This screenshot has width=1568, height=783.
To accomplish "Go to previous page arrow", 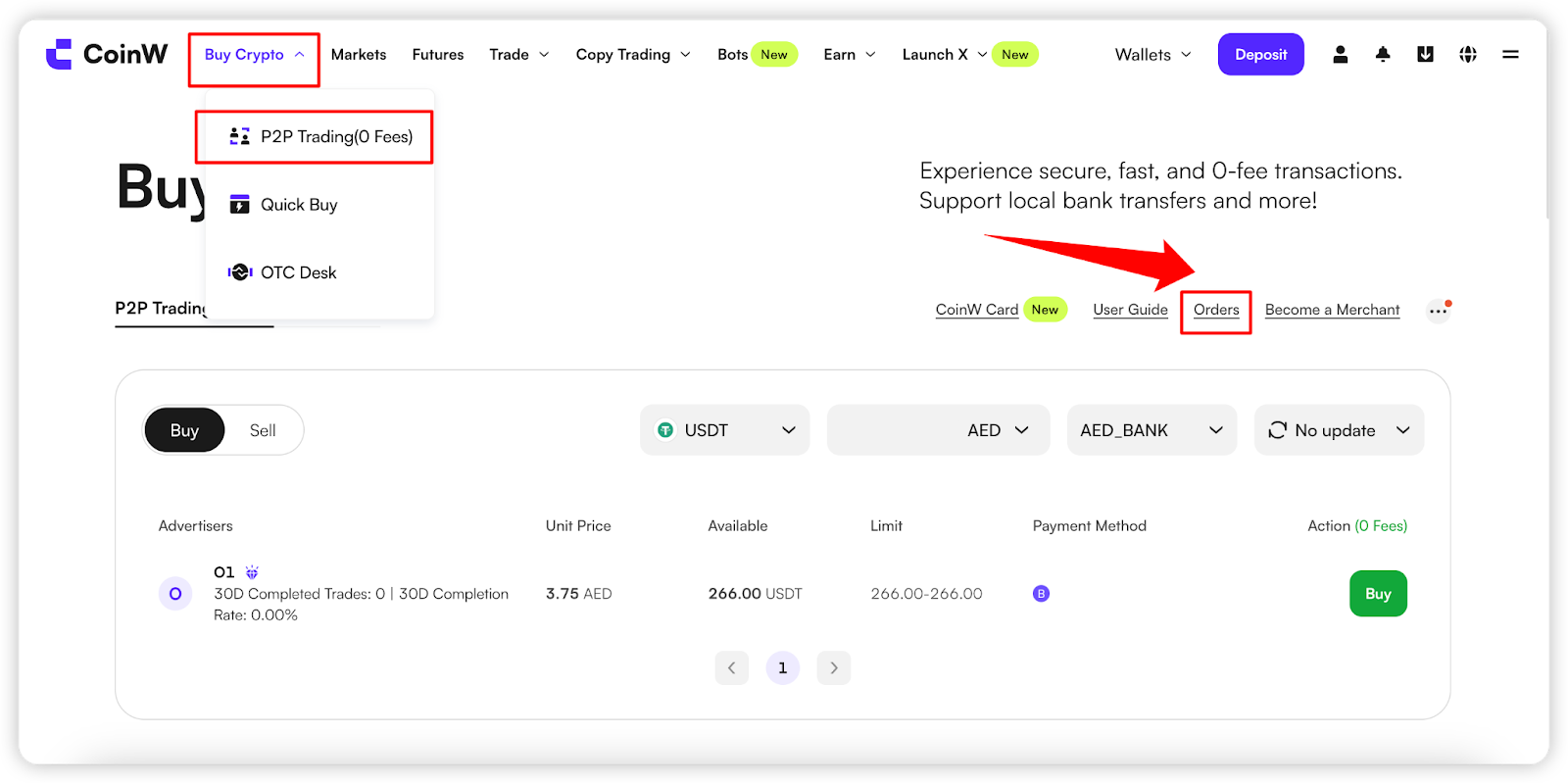I will click(x=731, y=667).
